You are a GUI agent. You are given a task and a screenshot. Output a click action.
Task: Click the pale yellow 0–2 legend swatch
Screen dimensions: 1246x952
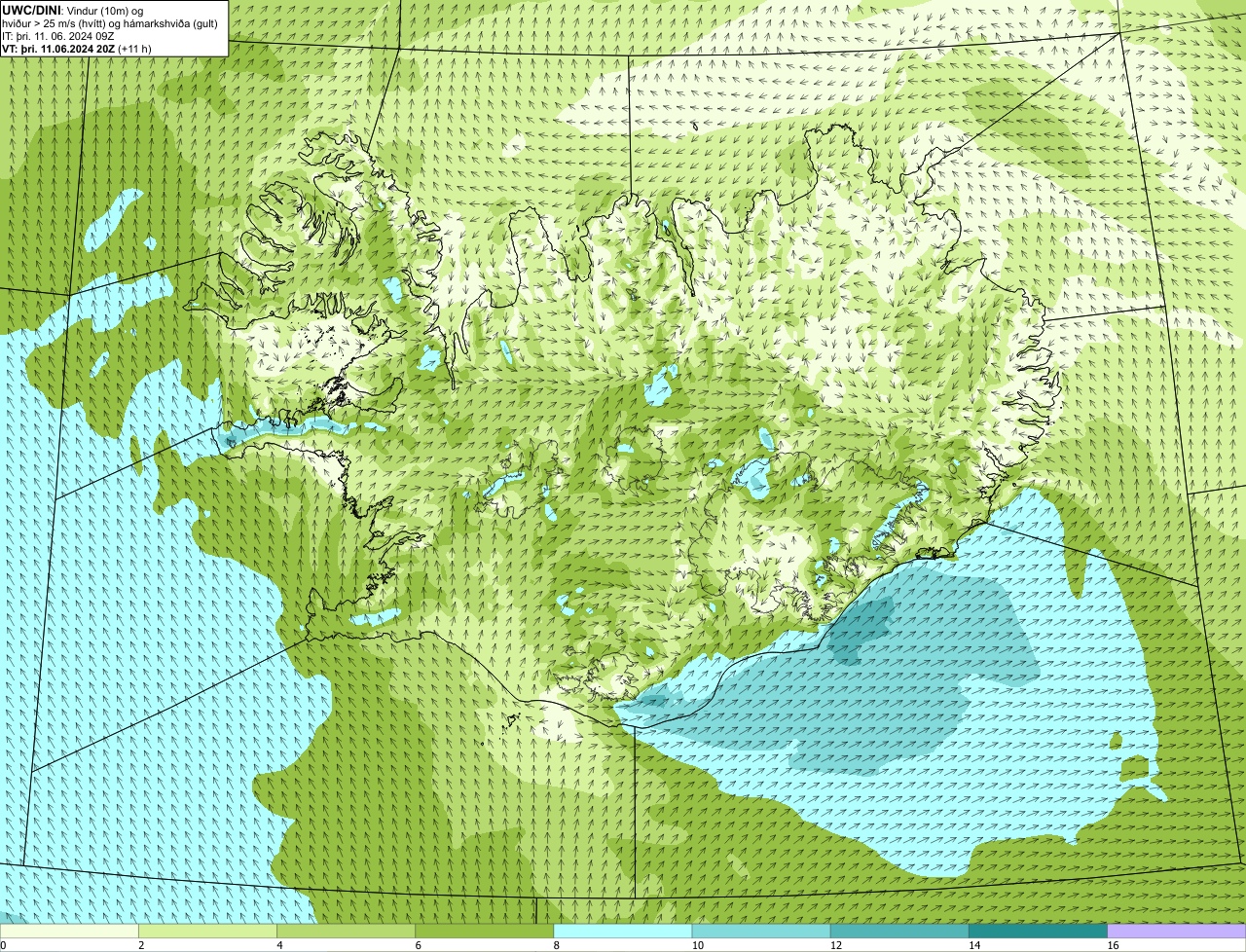(69, 931)
